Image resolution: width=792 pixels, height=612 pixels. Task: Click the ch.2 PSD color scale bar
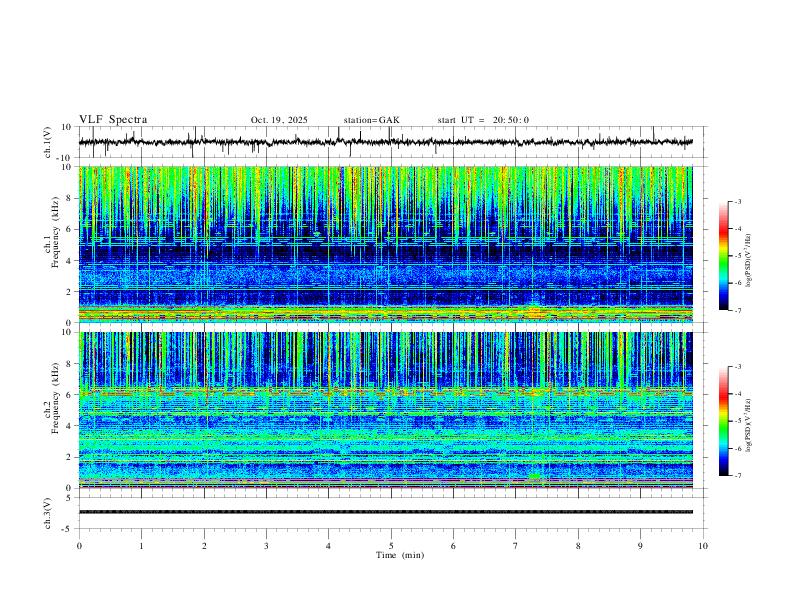point(723,421)
